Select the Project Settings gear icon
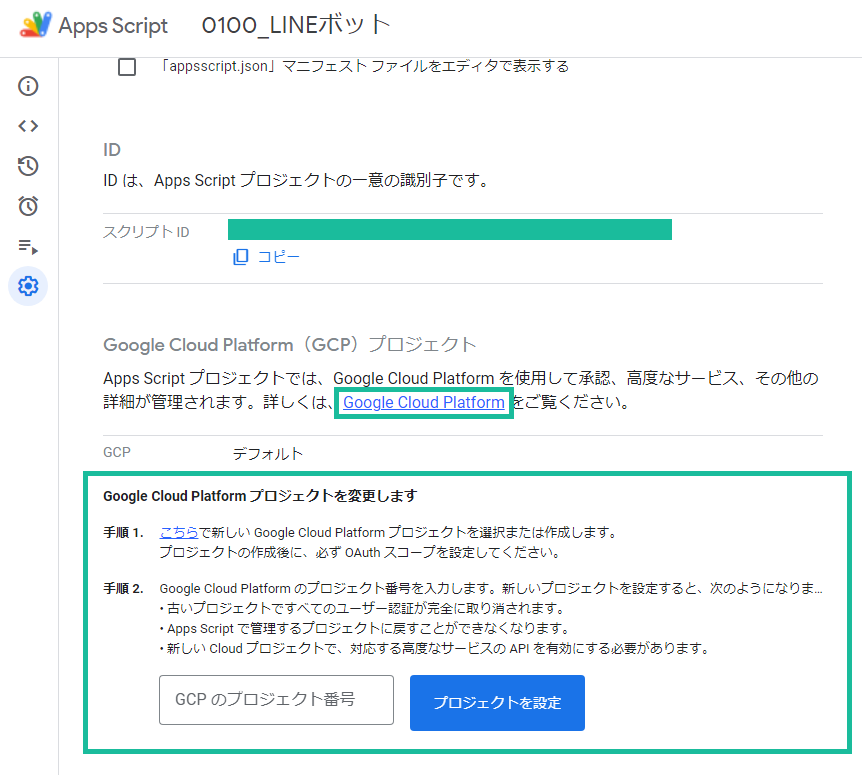862x775 pixels. (x=28, y=286)
